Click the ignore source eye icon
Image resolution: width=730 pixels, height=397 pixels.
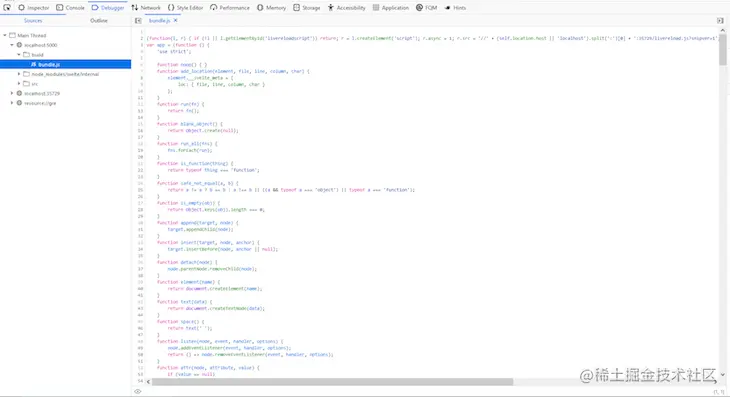[x=138, y=391]
